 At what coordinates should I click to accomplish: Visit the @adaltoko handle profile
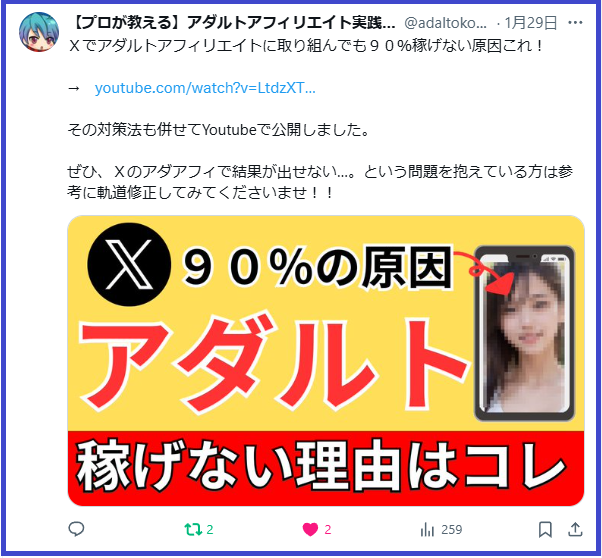445,23
